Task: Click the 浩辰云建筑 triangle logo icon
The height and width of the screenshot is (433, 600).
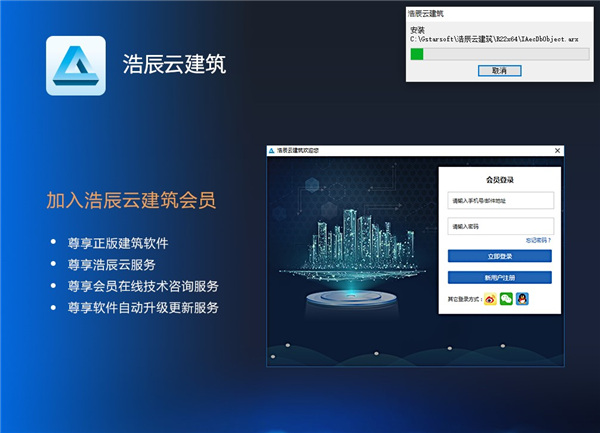Action: 76,66
